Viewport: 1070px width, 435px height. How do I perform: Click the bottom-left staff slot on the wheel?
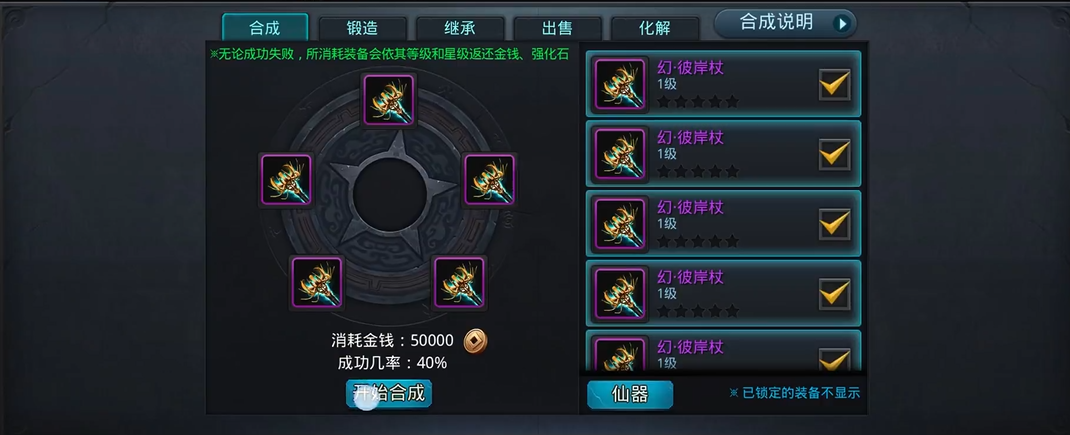tap(317, 282)
